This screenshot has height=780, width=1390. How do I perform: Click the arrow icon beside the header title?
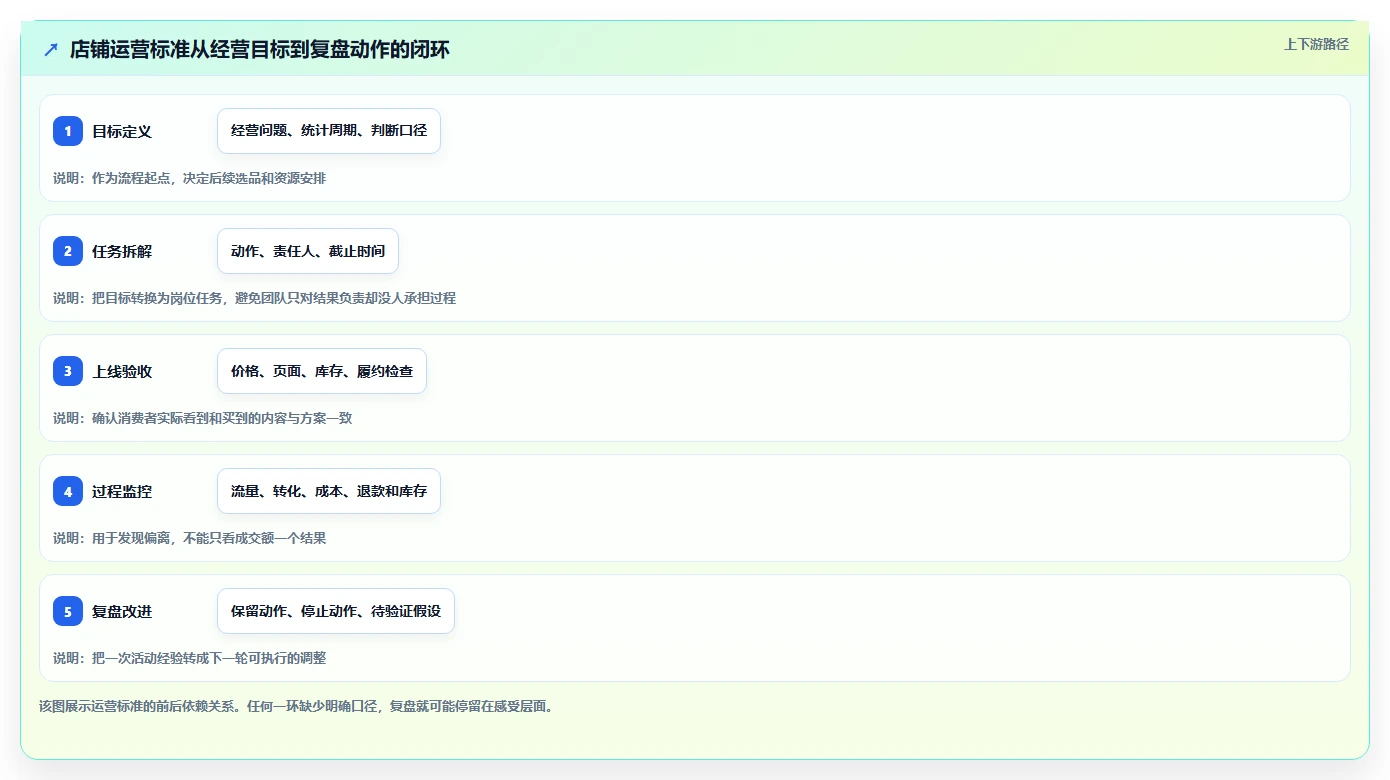point(51,50)
